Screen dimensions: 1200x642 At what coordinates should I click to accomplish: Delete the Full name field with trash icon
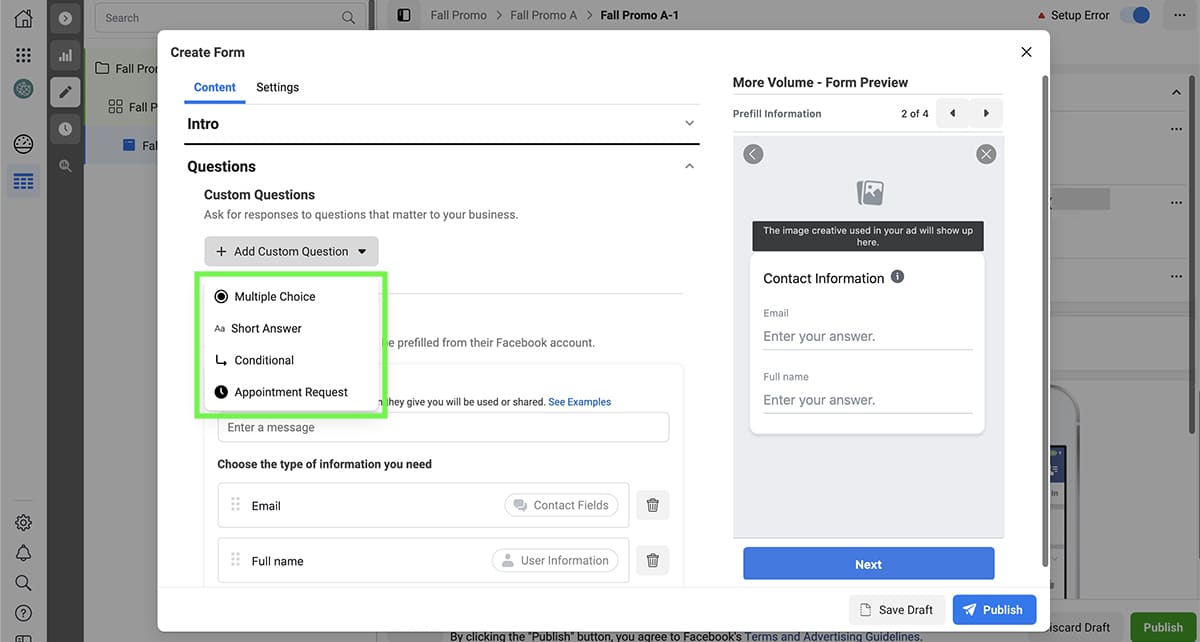point(652,561)
